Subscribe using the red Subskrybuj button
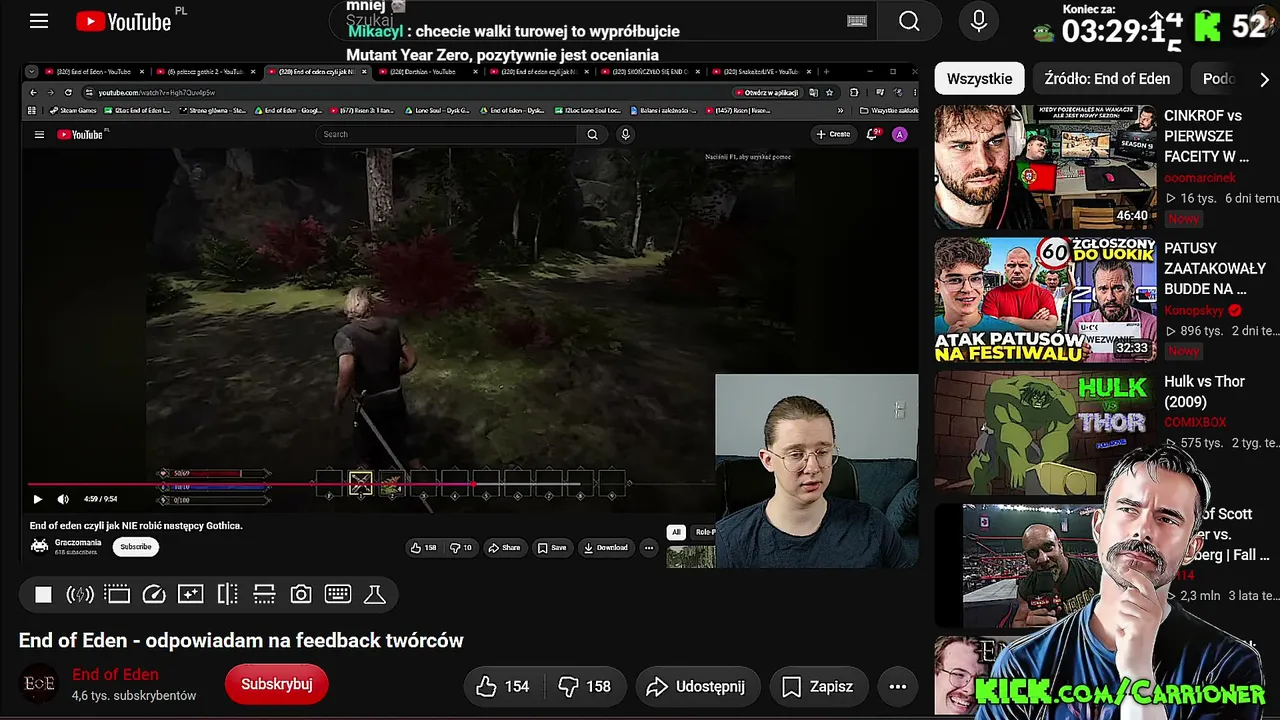1280x720 pixels. coord(276,684)
